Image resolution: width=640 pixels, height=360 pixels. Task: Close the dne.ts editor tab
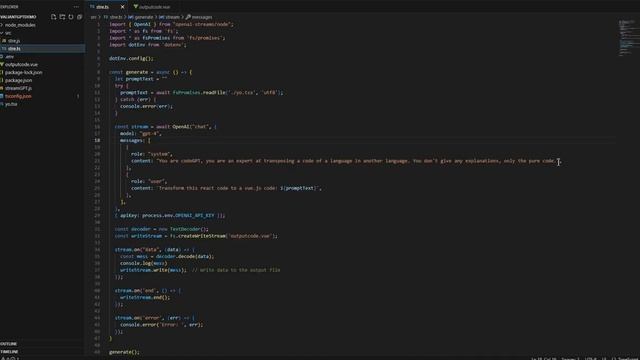[122, 7]
